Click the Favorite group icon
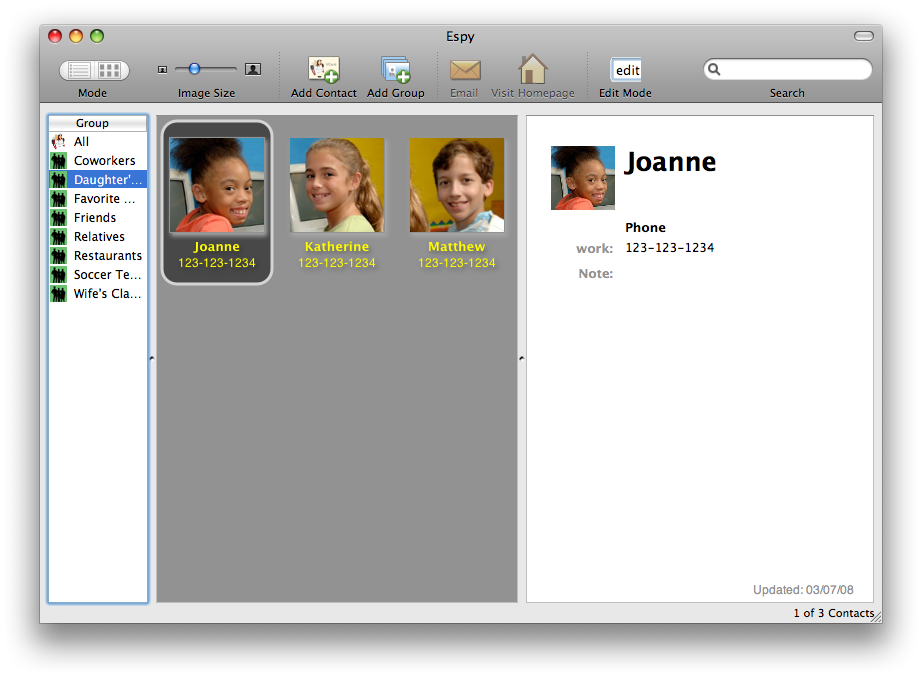The image size is (922, 678). click(x=59, y=199)
